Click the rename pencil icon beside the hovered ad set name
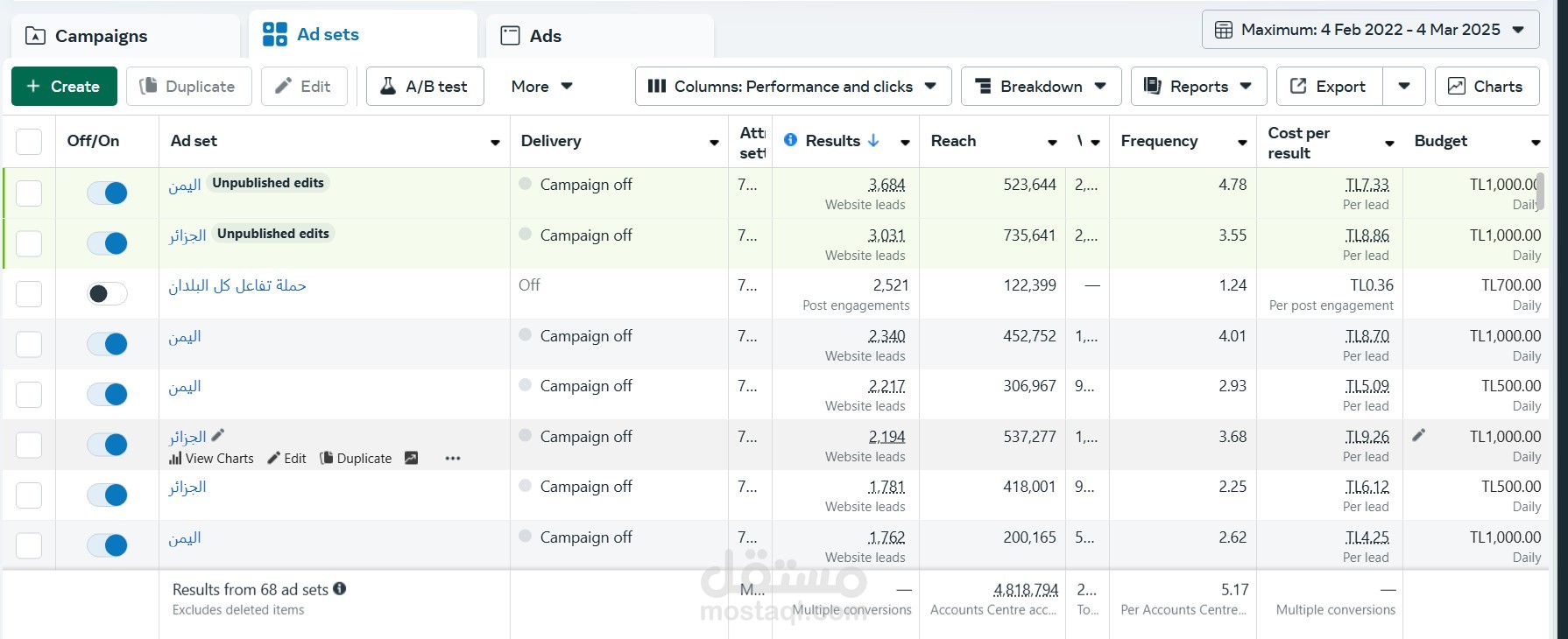Screen dimensions: 1568x639 (x=218, y=435)
